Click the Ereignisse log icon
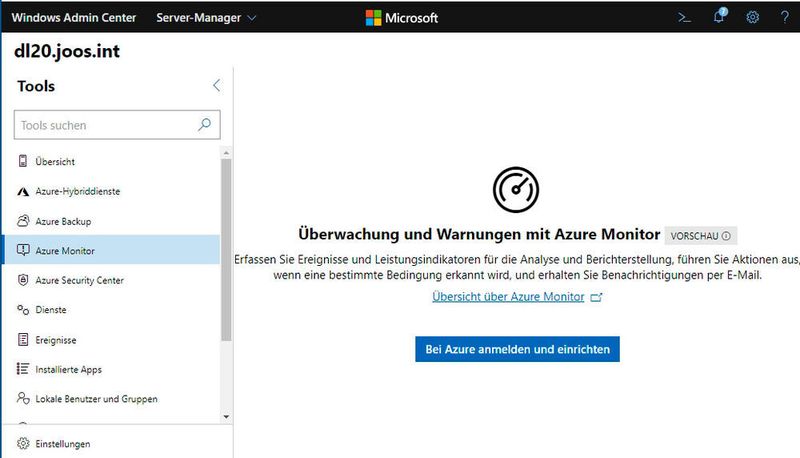This screenshot has width=800, height=458. point(23,339)
